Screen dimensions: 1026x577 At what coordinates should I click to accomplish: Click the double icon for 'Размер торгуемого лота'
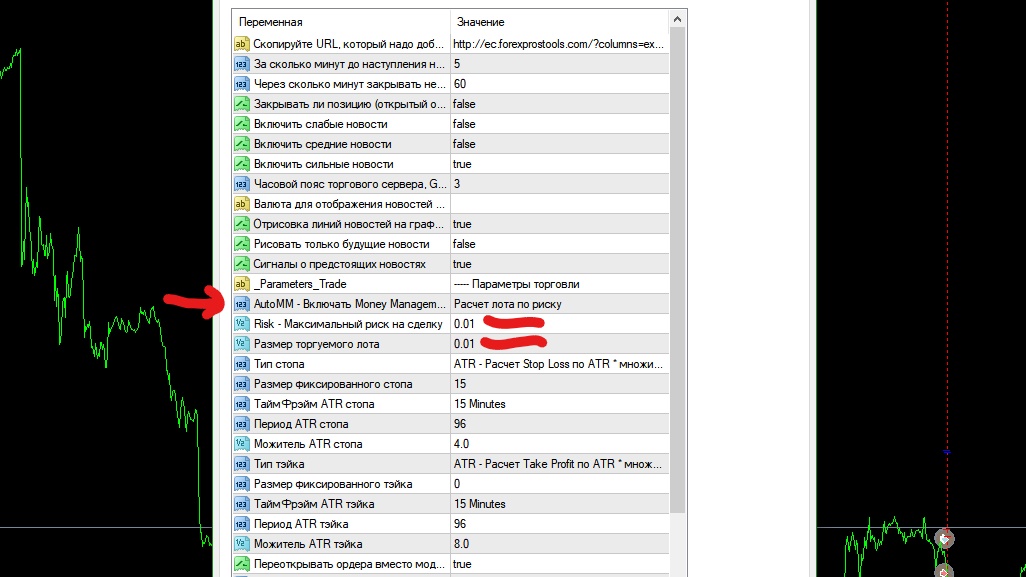tap(241, 344)
